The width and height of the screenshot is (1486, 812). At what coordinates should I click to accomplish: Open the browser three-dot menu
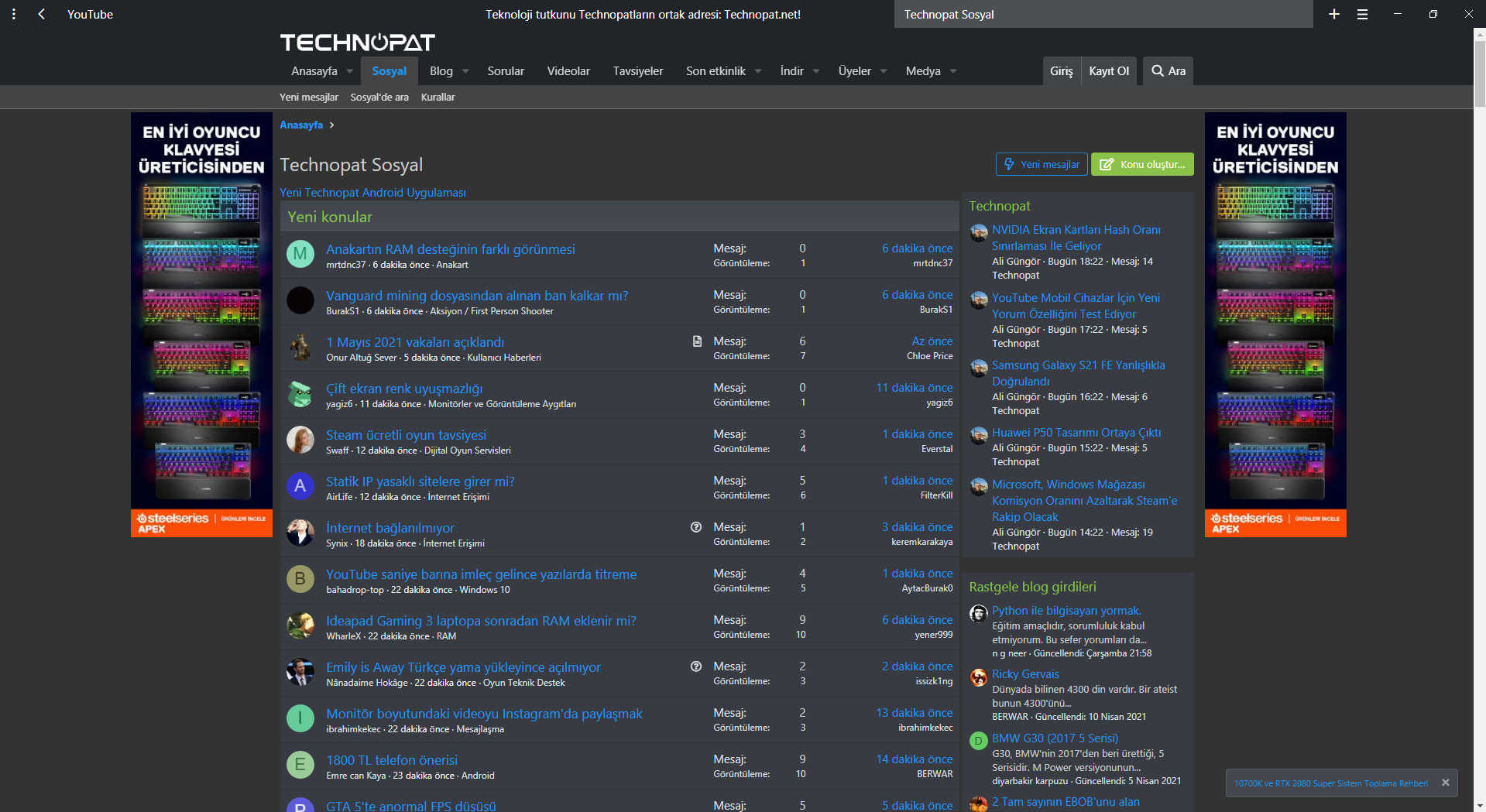14,14
